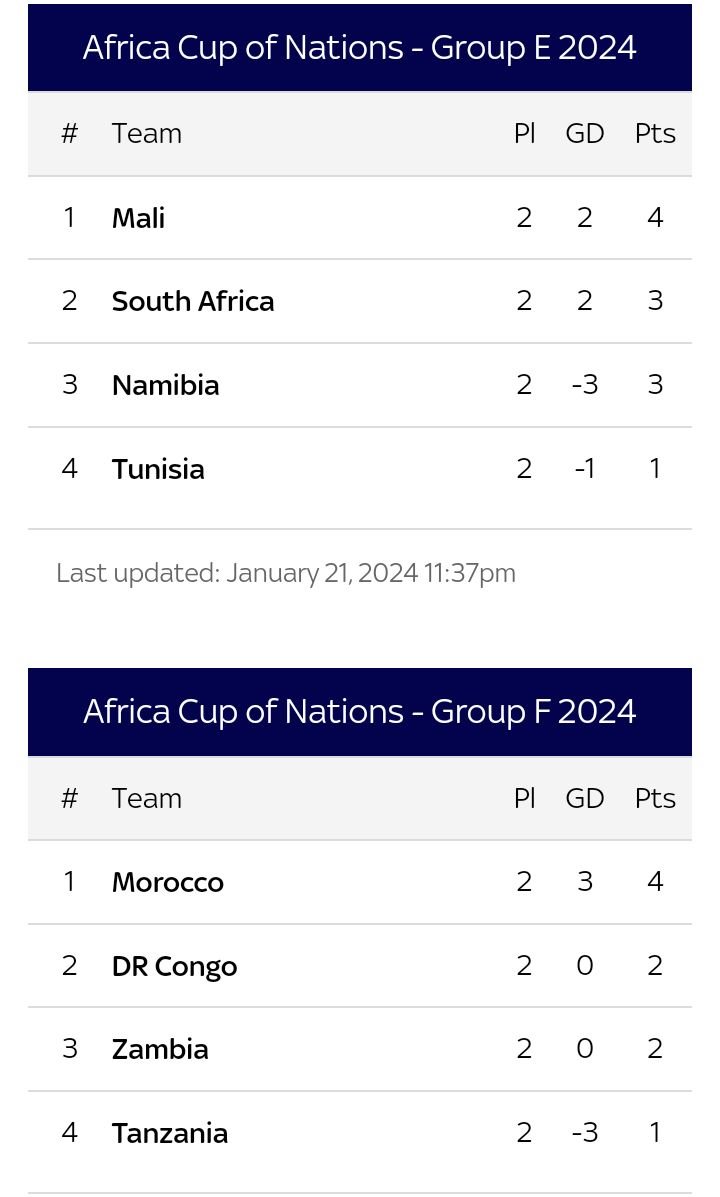Open the Mali team link

pos(138,218)
